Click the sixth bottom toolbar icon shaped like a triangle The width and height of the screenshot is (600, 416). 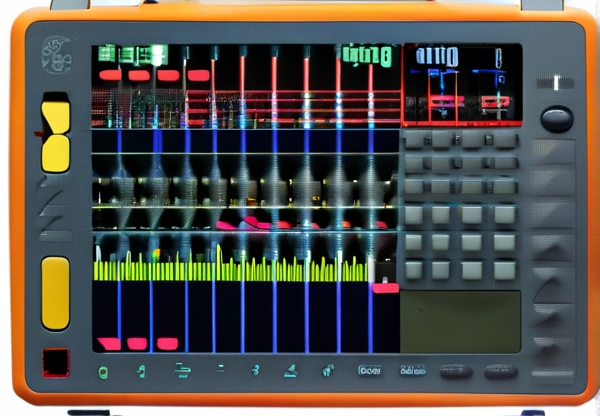290,371
